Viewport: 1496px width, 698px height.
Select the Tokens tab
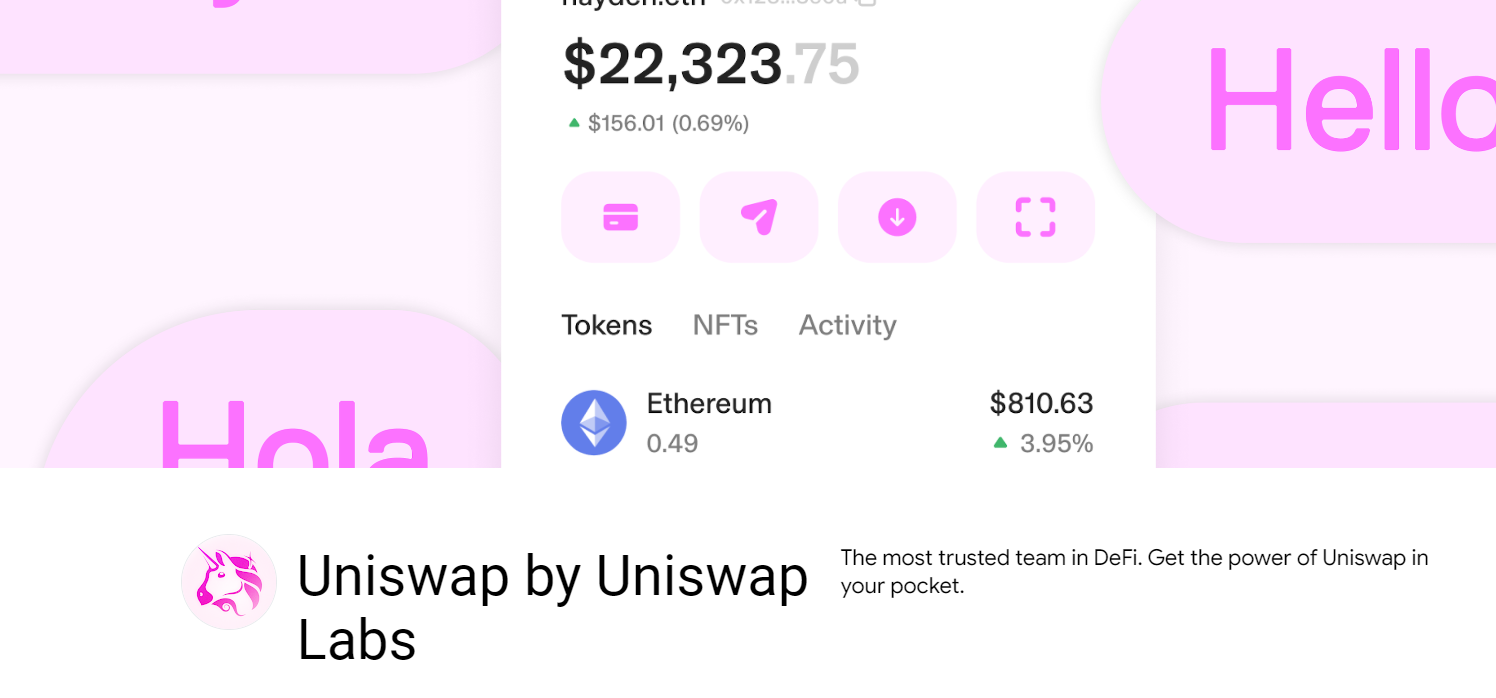pyautogui.click(x=606, y=325)
